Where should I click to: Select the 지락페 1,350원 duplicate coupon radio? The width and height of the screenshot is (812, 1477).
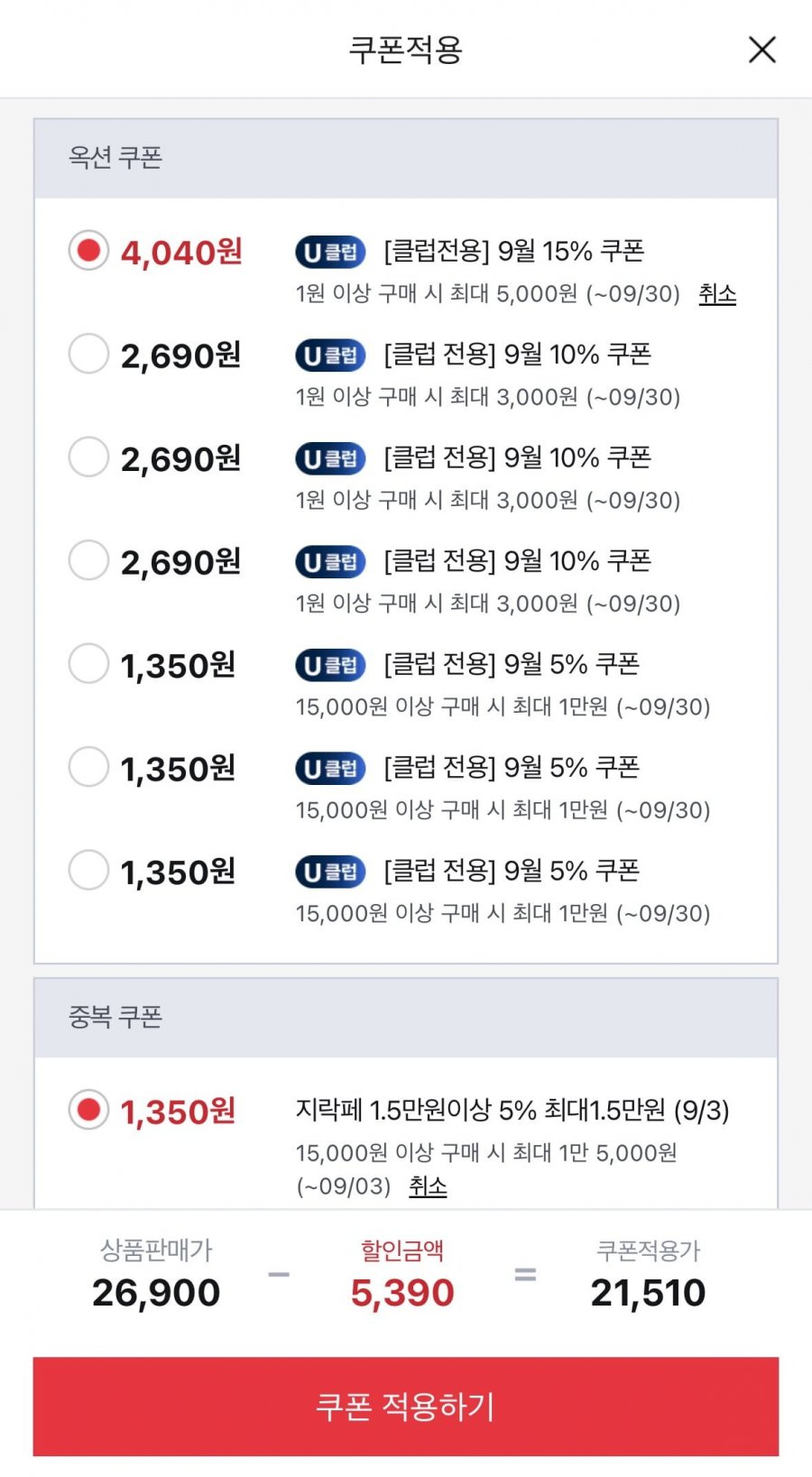pyautogui.click(x=88, y=1110)
